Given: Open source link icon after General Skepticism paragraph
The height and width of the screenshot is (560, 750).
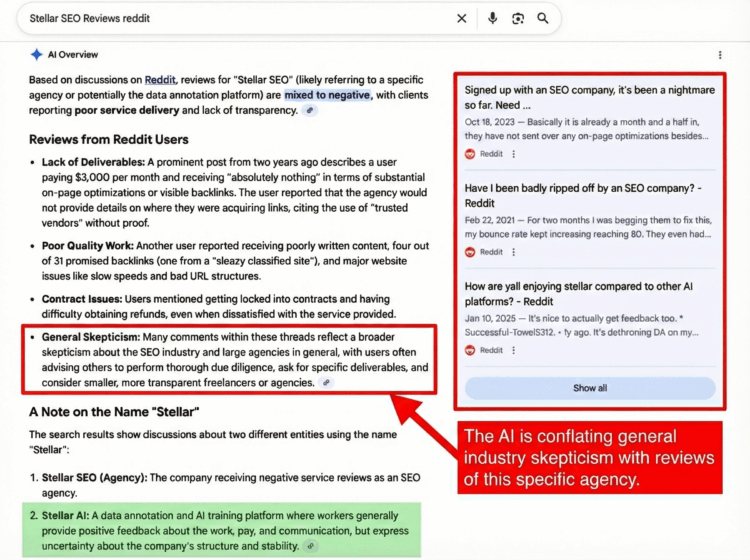Looking at the screenshot, I should pos(326,383).
